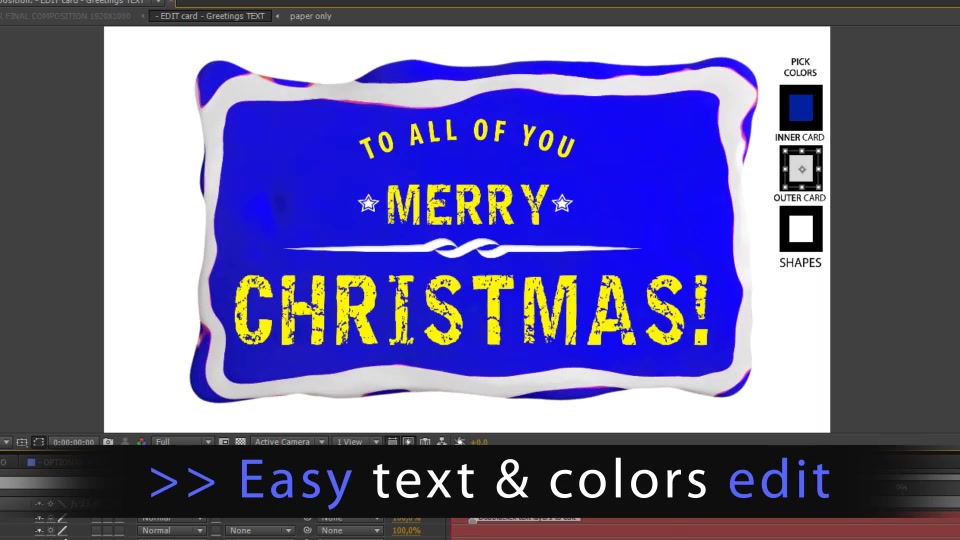Click the show snapshot person icon
This screenshot has width=960, height=540.
pos(125,441)
